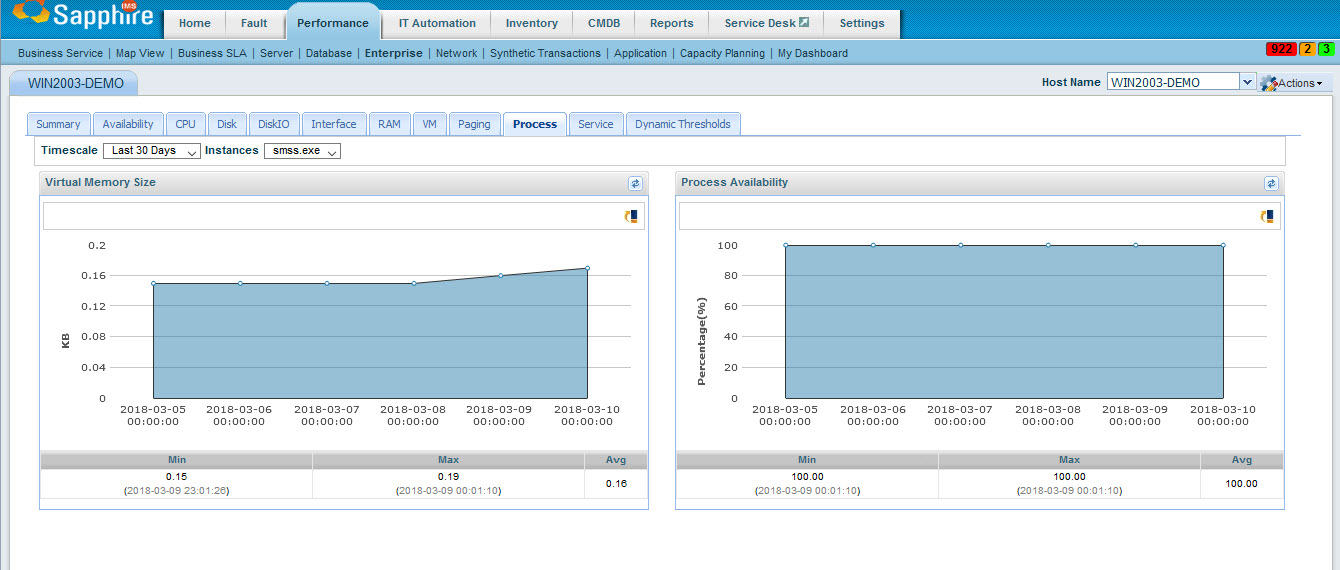Open the Timescale Last 30 Days dropdown

152,151
